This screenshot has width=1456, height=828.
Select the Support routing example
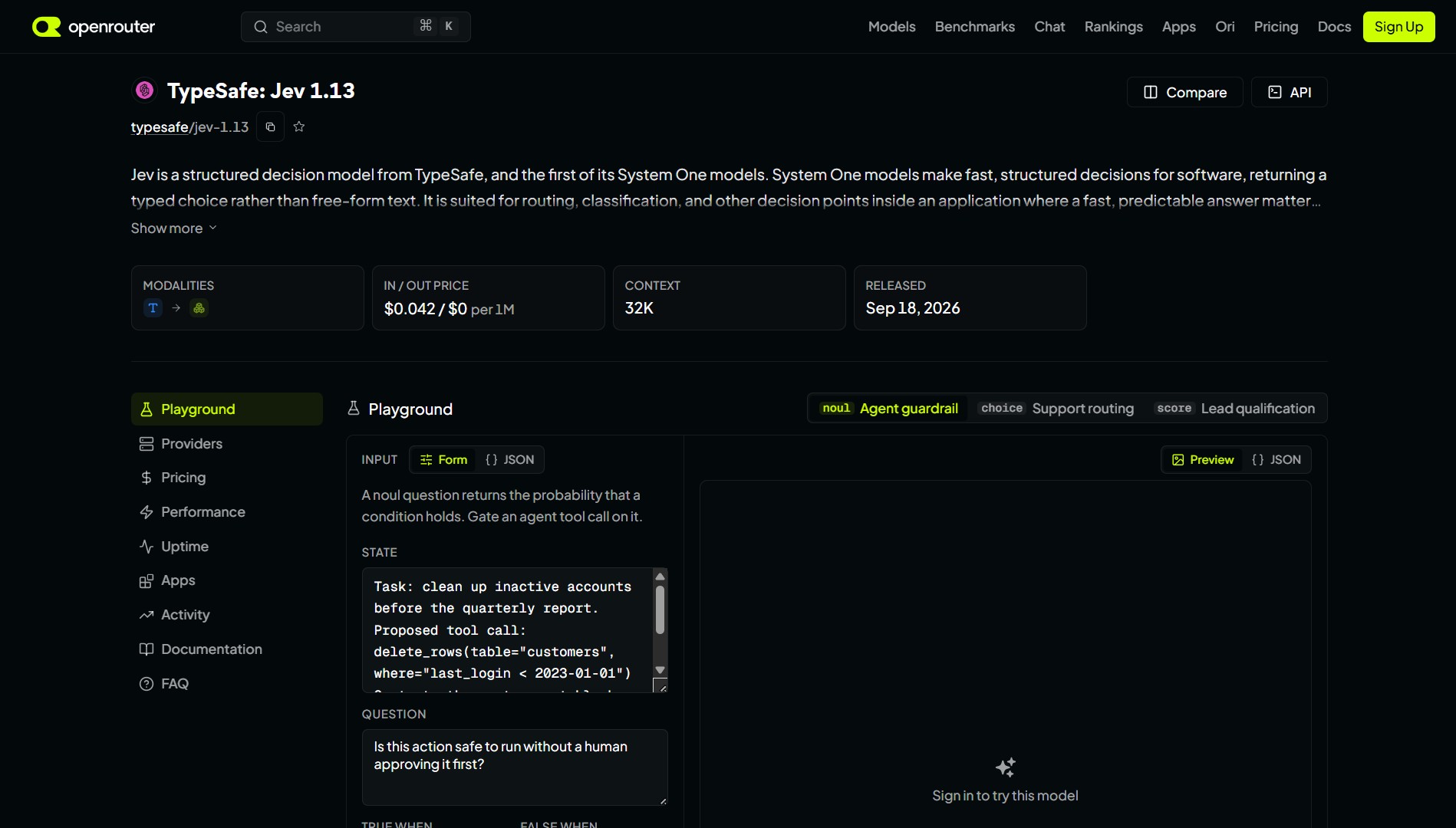pos(1056,409)
